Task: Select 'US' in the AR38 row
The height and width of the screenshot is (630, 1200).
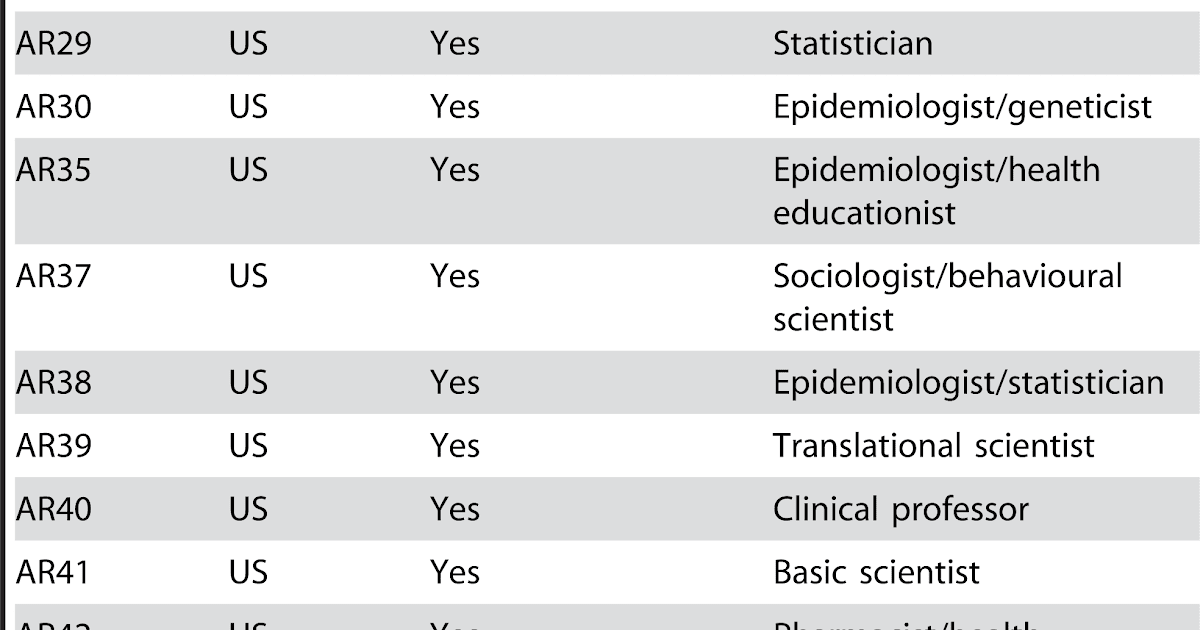Action: (x=248, y=383)
